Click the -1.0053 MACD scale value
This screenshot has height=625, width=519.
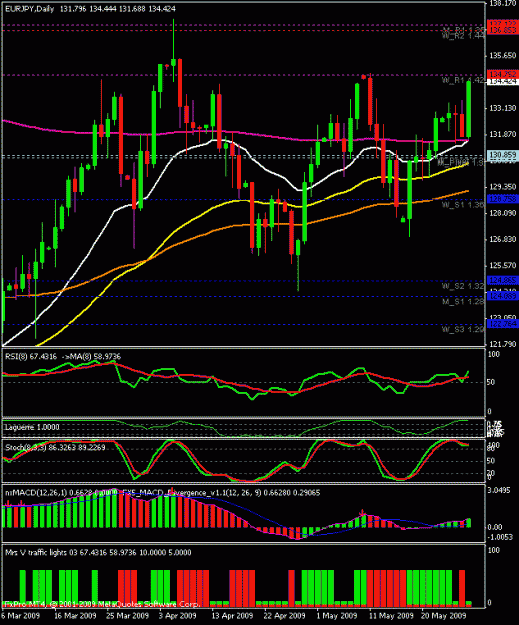(500, 537)
